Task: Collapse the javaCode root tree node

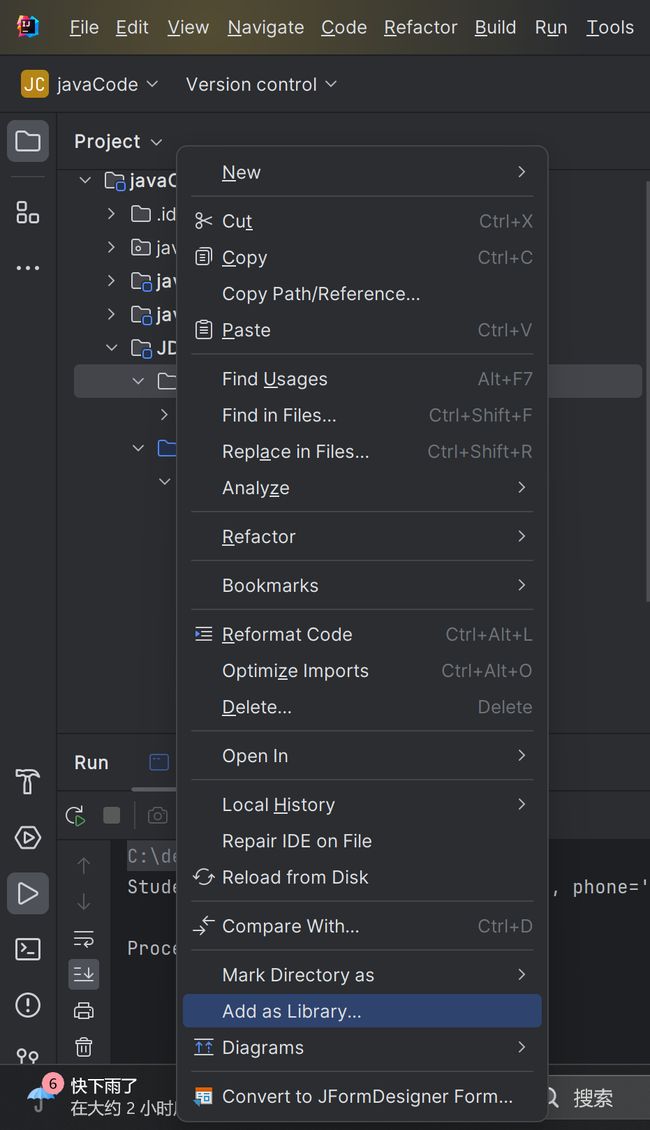Action: (85, 180)
